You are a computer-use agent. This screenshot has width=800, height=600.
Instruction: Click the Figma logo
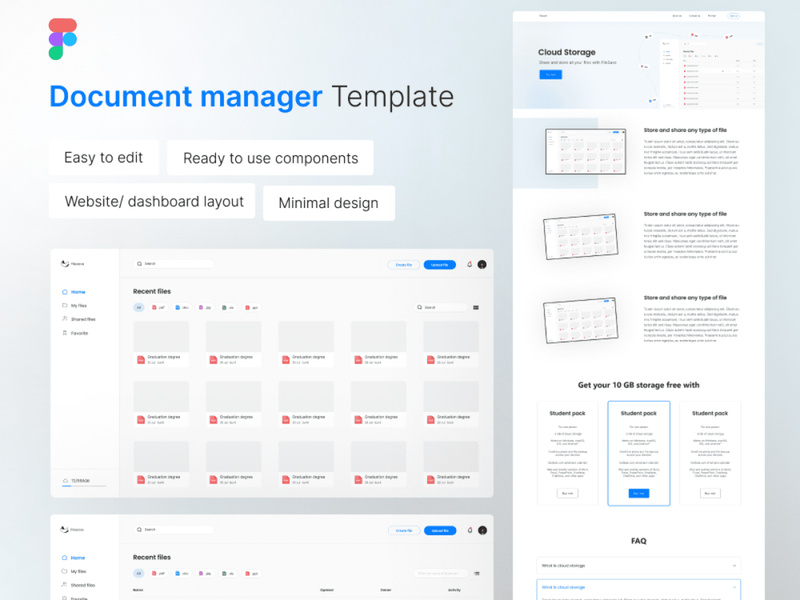point(62,39)
